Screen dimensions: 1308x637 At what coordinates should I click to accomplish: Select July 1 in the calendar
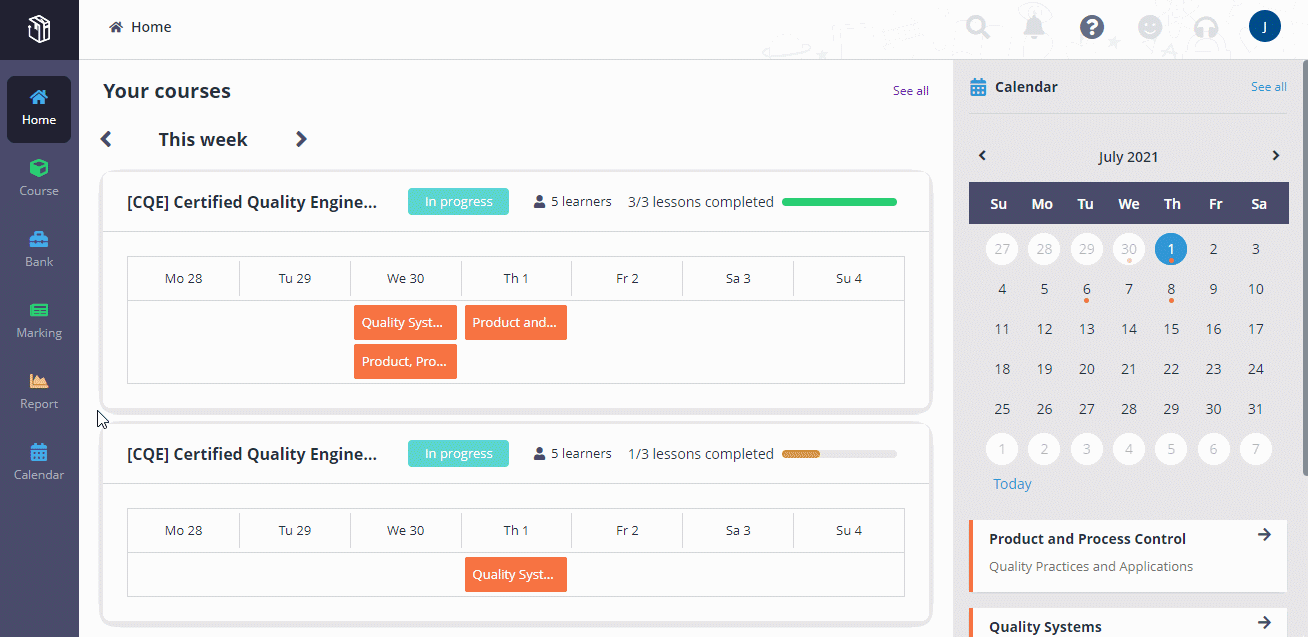(1171, 249)
